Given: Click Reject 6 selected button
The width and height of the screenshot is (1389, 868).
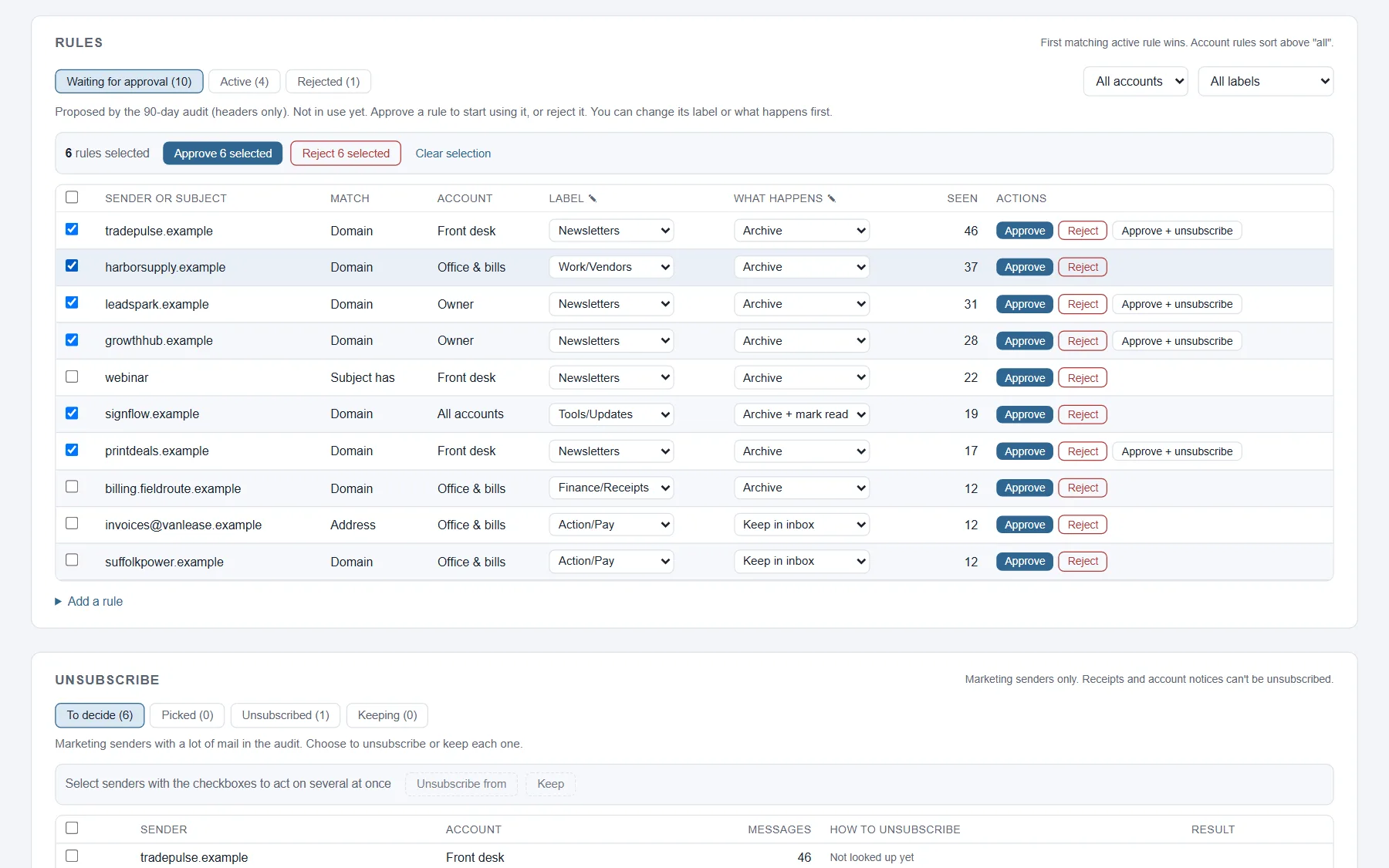Looking at the screenshot, I should tap(346, 154).
